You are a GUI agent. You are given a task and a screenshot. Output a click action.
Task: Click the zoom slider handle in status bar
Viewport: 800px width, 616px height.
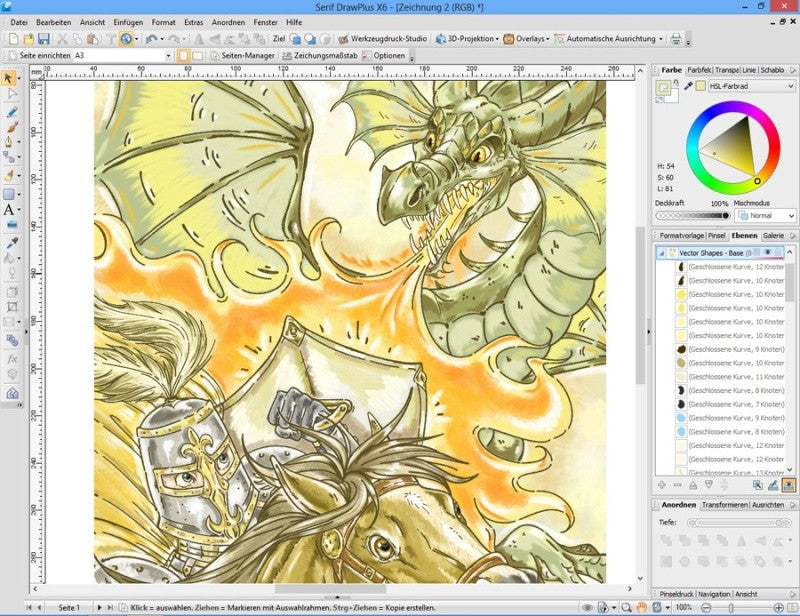731,608
